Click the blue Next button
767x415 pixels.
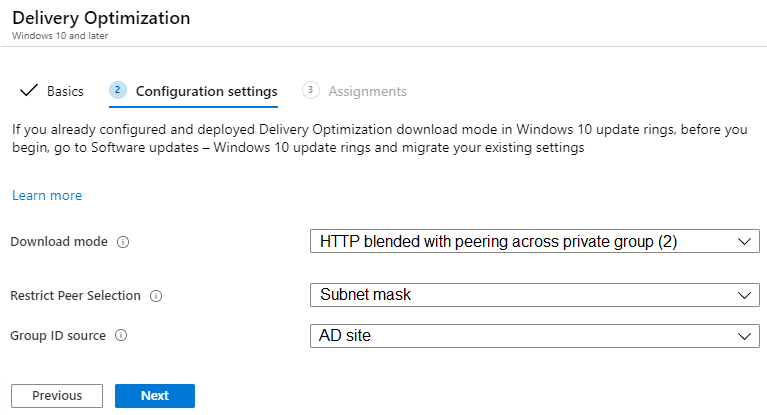[x=155, y=396]
